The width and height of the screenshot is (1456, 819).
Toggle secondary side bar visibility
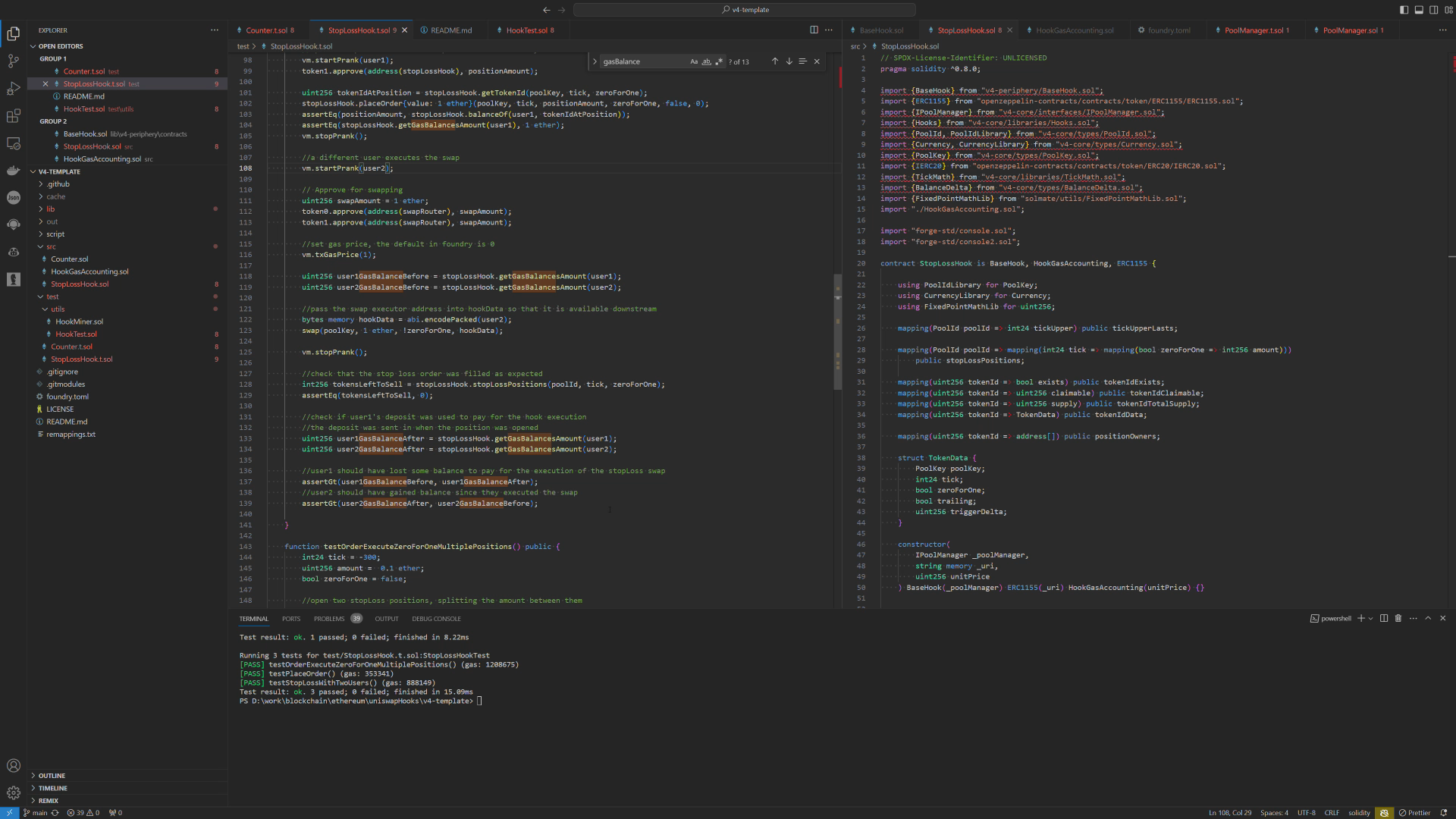pos(1434,10)
